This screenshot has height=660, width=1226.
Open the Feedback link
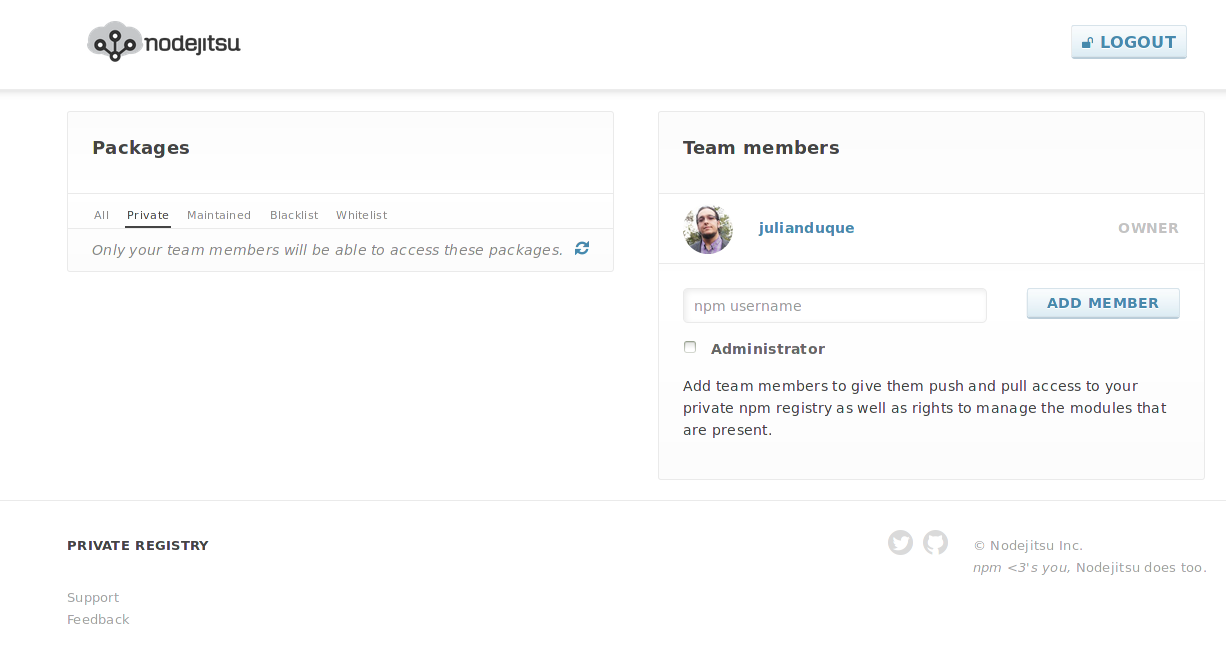[98, 619]
